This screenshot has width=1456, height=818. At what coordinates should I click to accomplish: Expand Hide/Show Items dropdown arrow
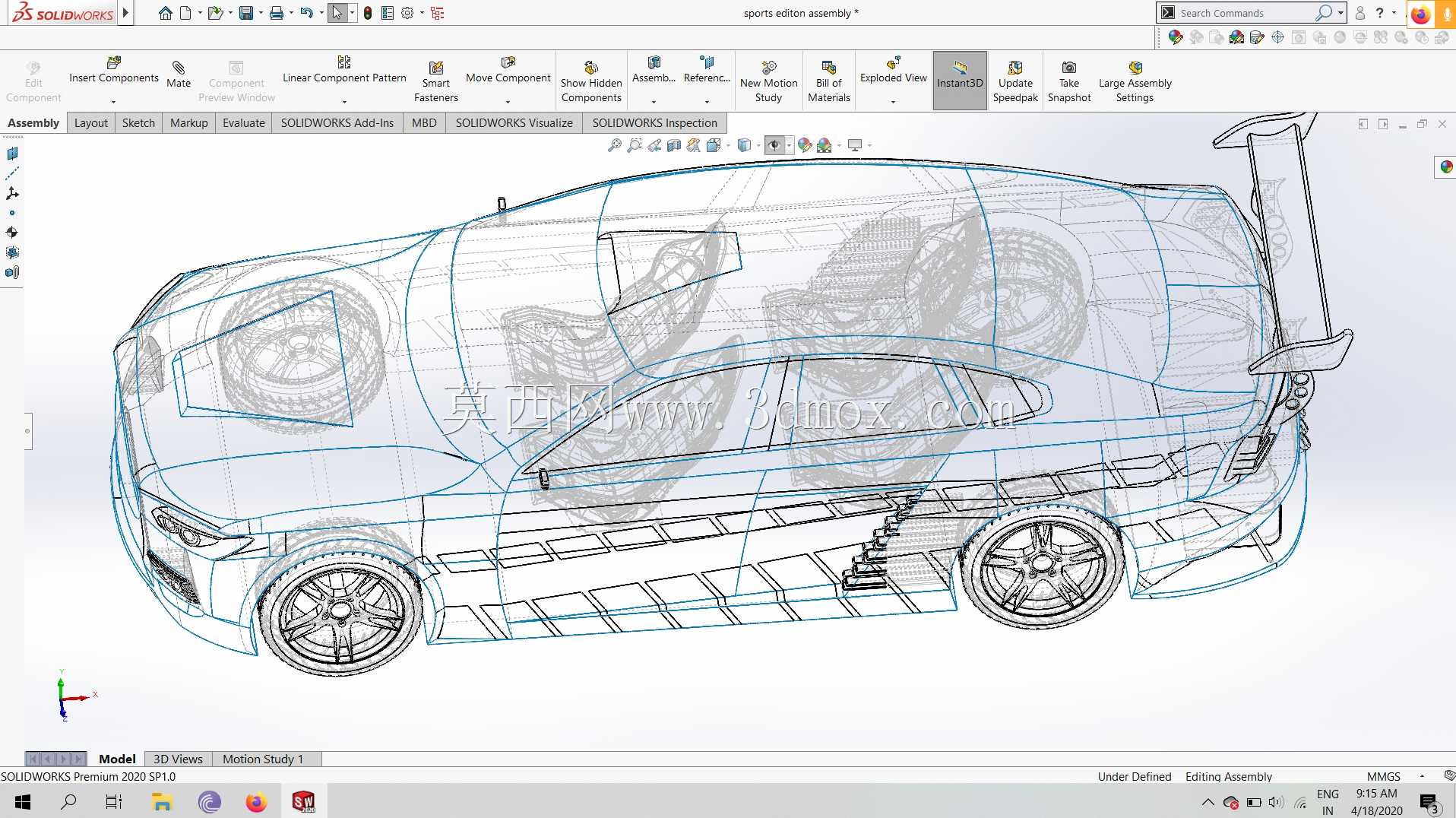tap(789, 145)
